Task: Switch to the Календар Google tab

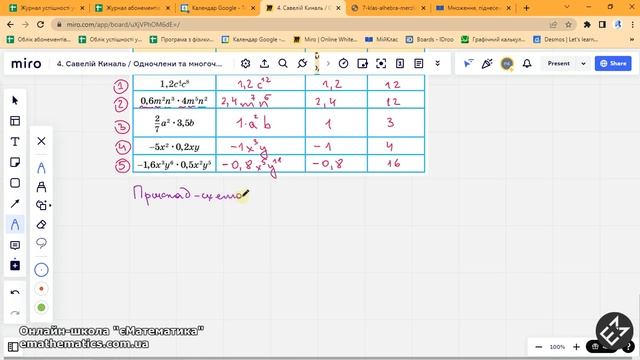Action: click(x=218, y=8)
